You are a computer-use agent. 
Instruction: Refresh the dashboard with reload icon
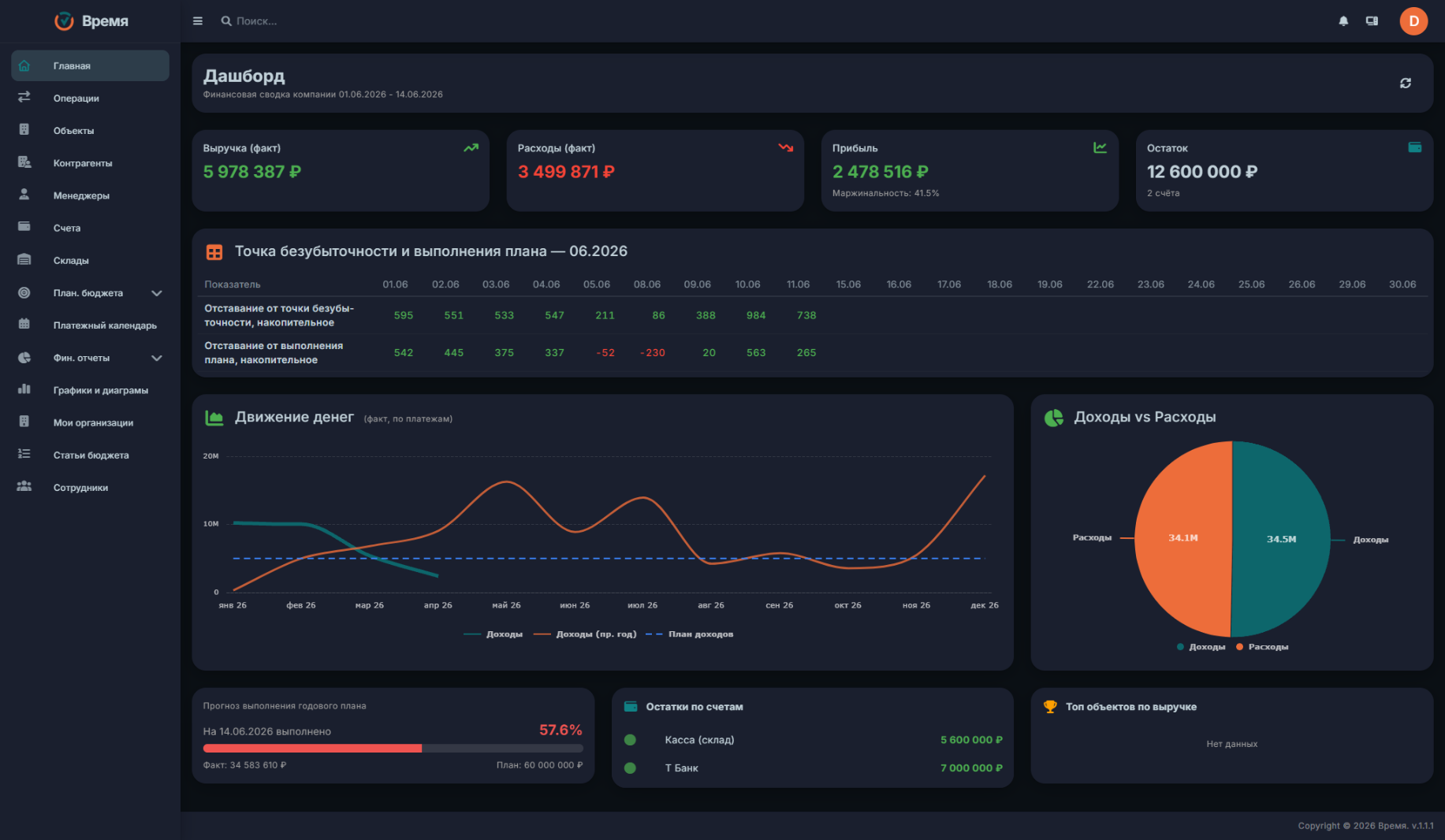[1406, 84]
